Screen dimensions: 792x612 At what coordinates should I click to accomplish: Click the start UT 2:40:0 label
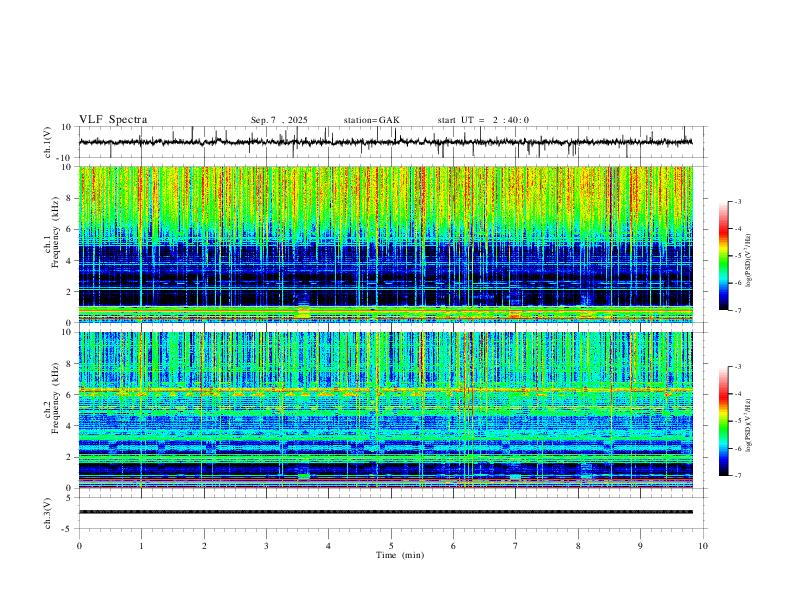(x=483, y=120)
